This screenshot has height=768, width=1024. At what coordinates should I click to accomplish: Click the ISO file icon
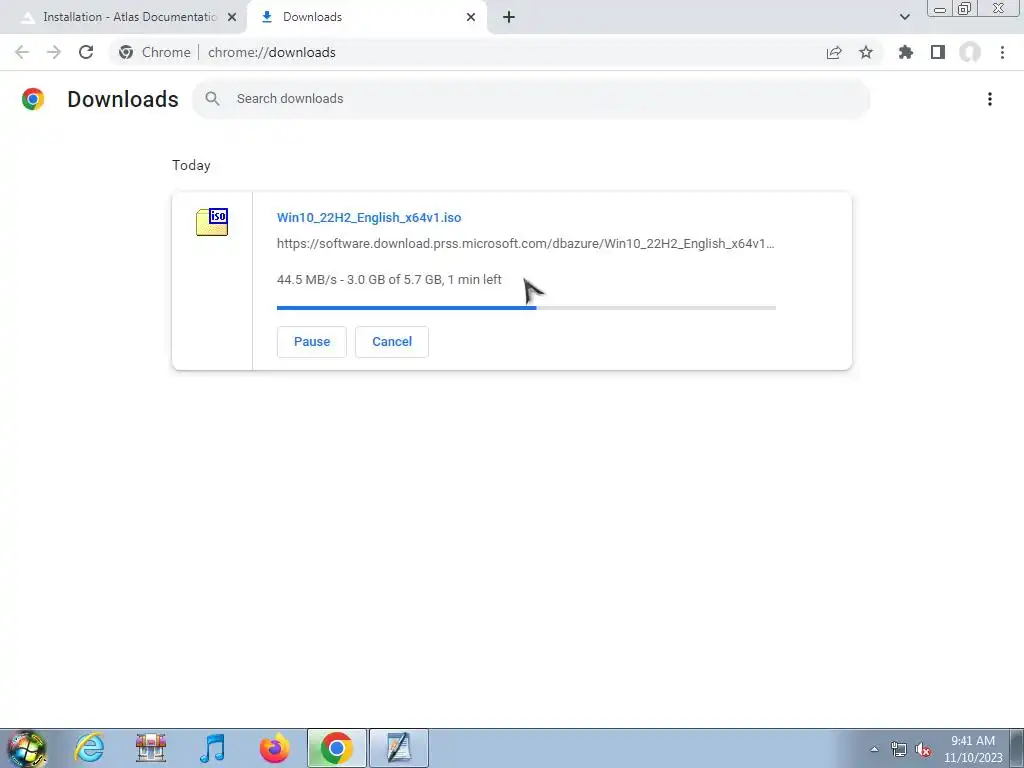pos(212,222)
